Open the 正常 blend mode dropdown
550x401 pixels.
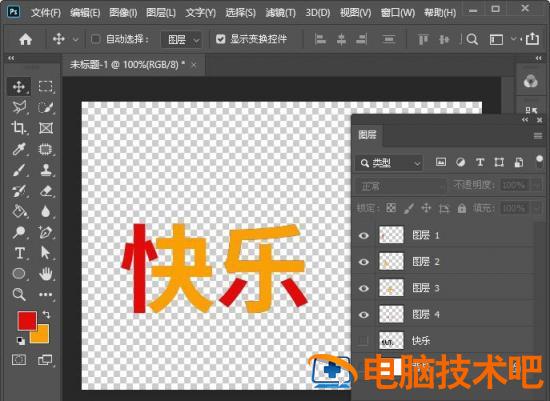[x=401, y=186]
